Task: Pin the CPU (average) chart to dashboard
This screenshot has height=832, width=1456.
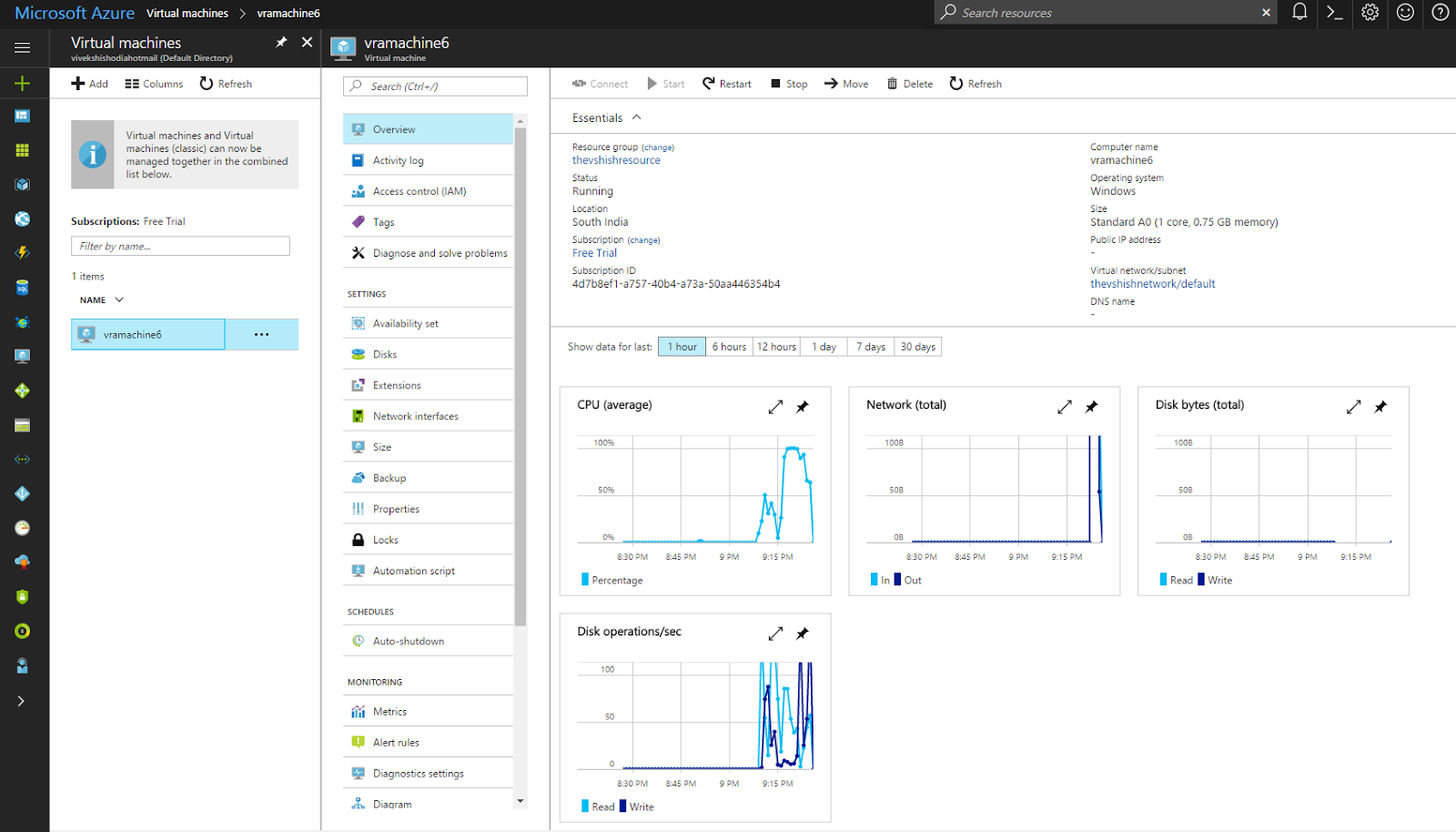Action: pos(803,407)
